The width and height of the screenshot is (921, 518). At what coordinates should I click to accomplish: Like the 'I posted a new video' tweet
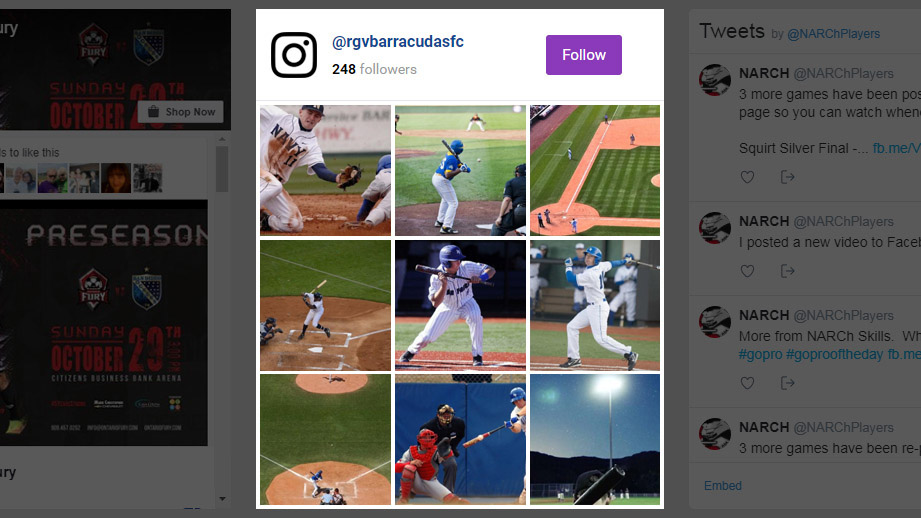(x=747, y=271)
